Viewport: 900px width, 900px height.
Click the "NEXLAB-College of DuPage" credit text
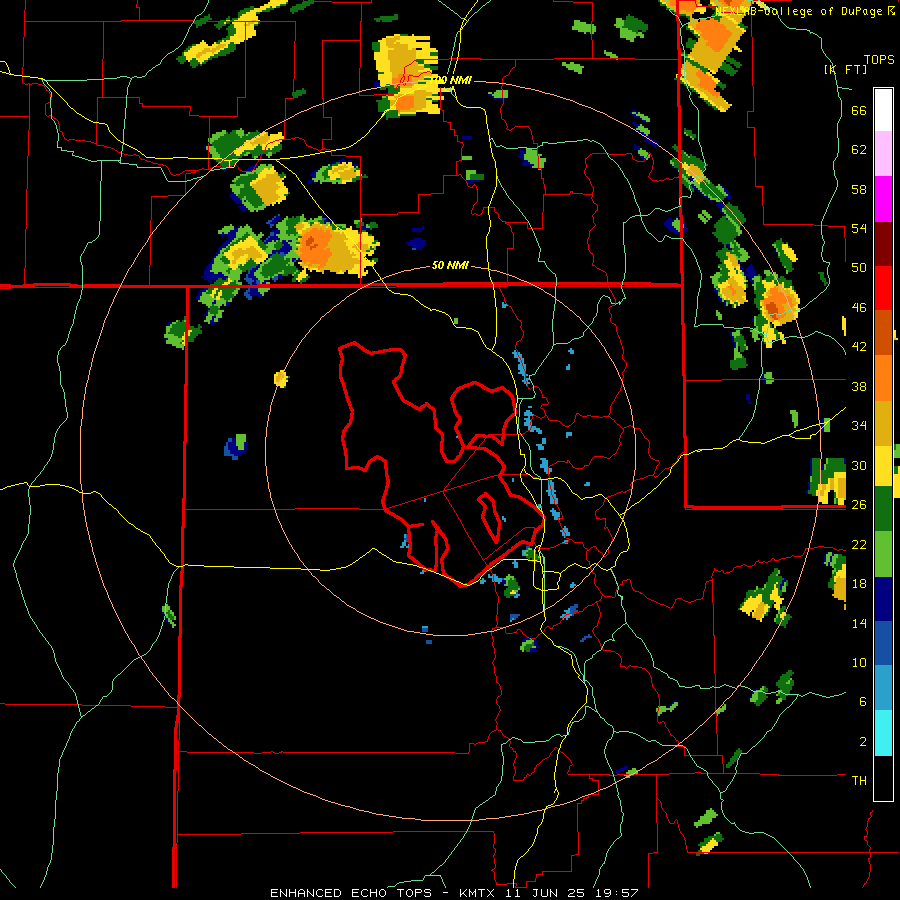pyautogui.click(x=798, y=11)
